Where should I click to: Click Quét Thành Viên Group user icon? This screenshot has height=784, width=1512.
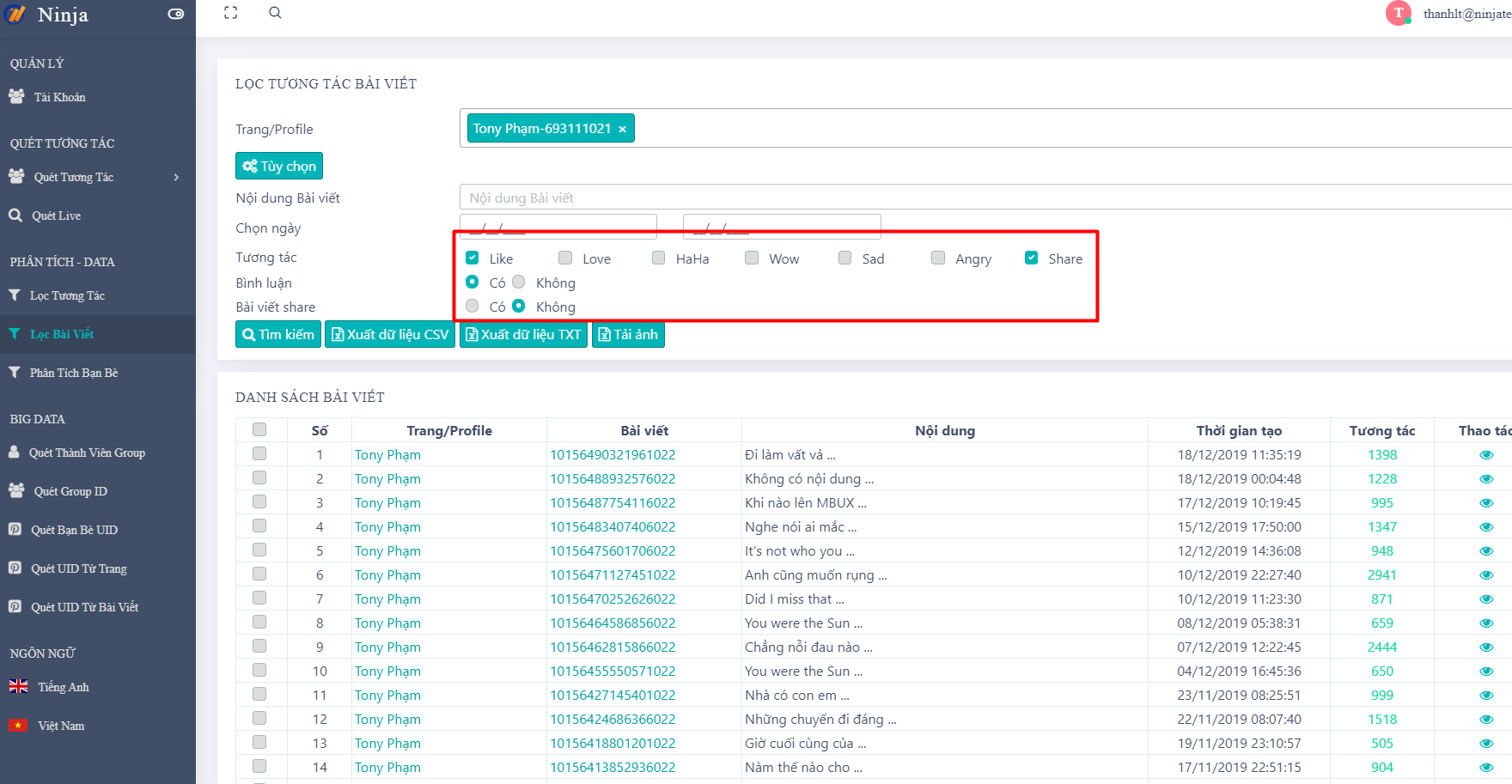14,452
